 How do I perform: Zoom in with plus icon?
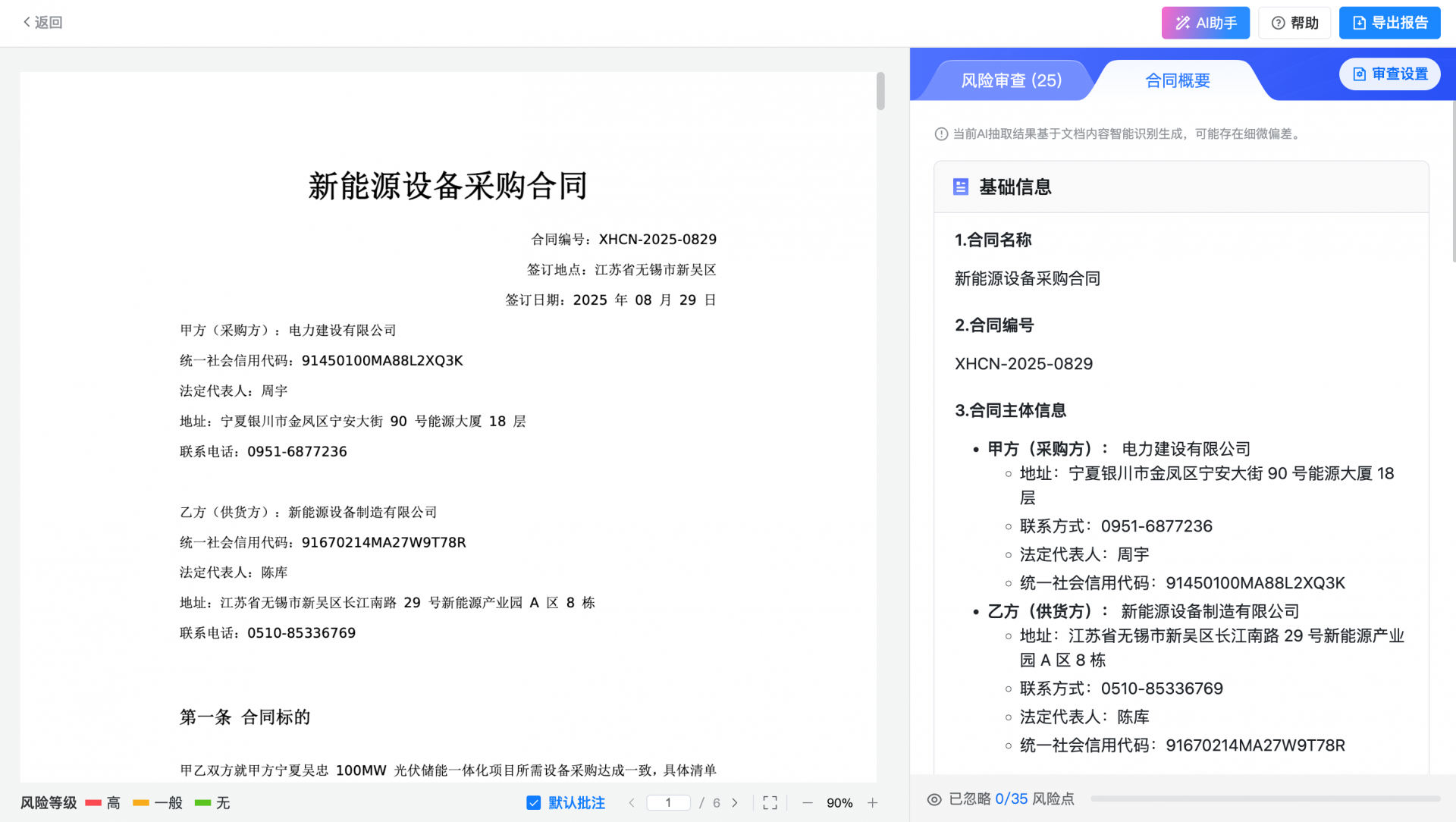873,803
